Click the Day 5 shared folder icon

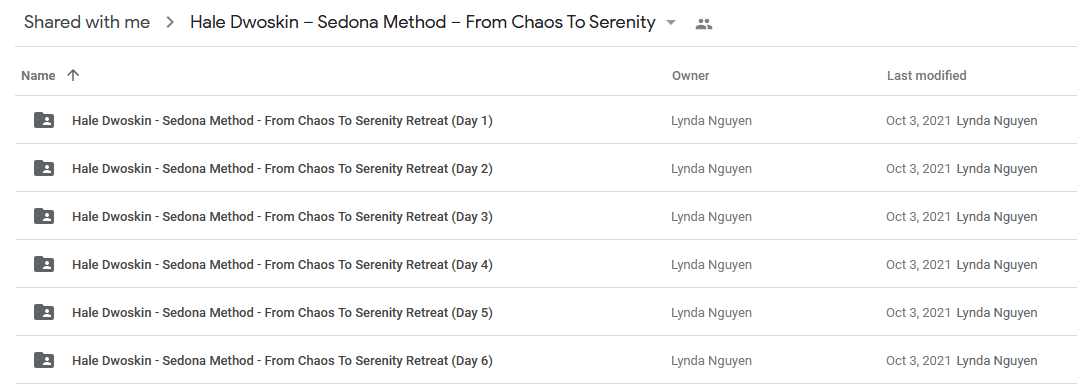[44, 313]
